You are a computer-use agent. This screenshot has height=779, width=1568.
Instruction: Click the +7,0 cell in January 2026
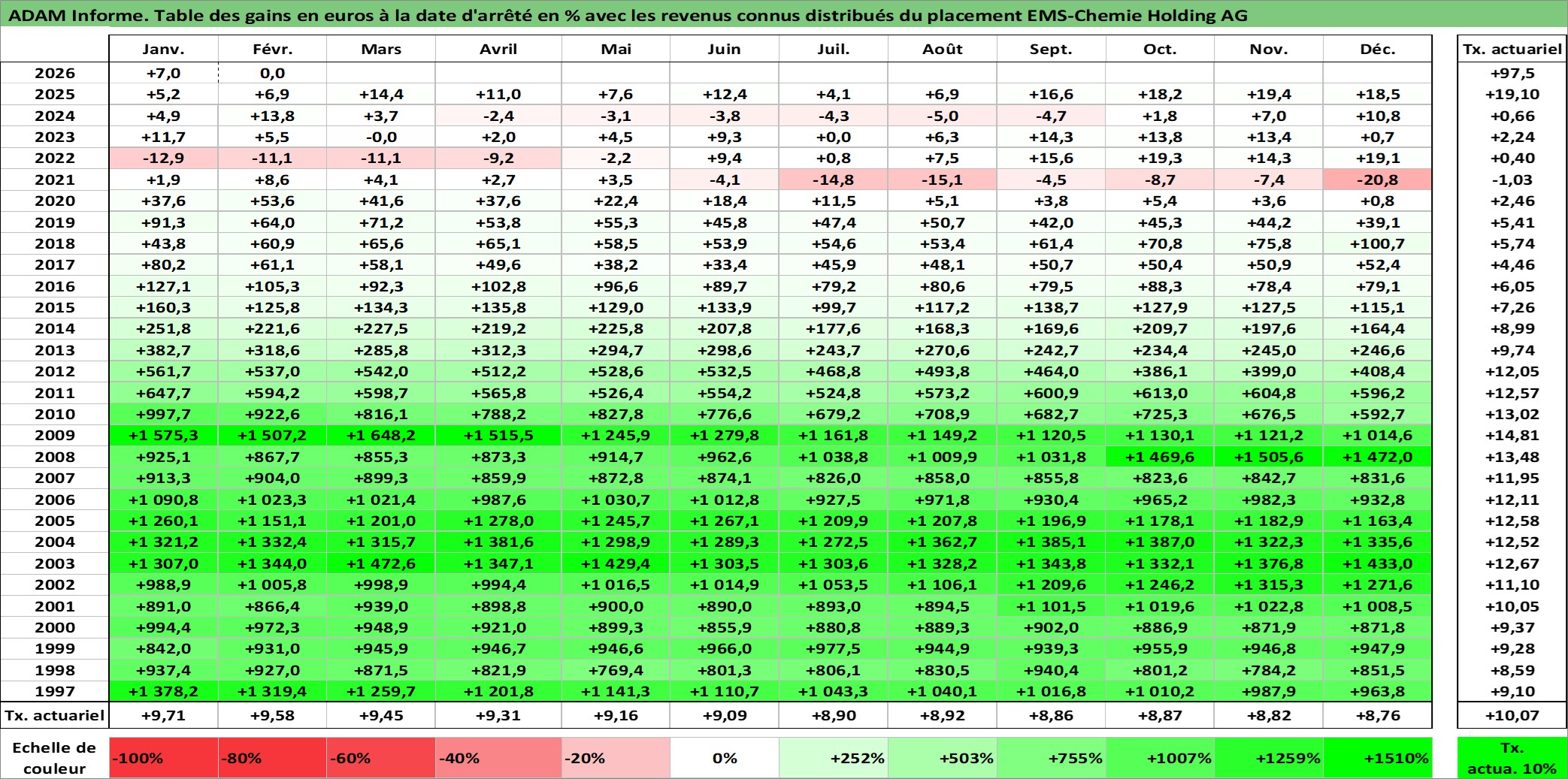164,73
